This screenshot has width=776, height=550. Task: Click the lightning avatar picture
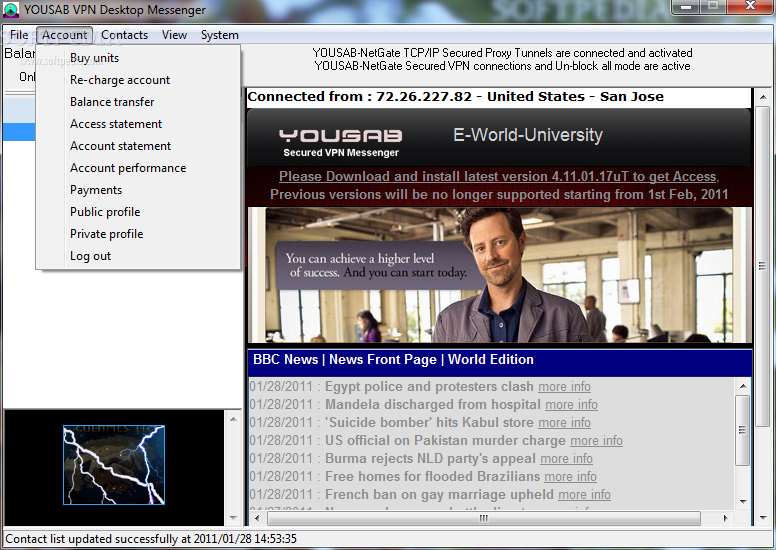114,465
